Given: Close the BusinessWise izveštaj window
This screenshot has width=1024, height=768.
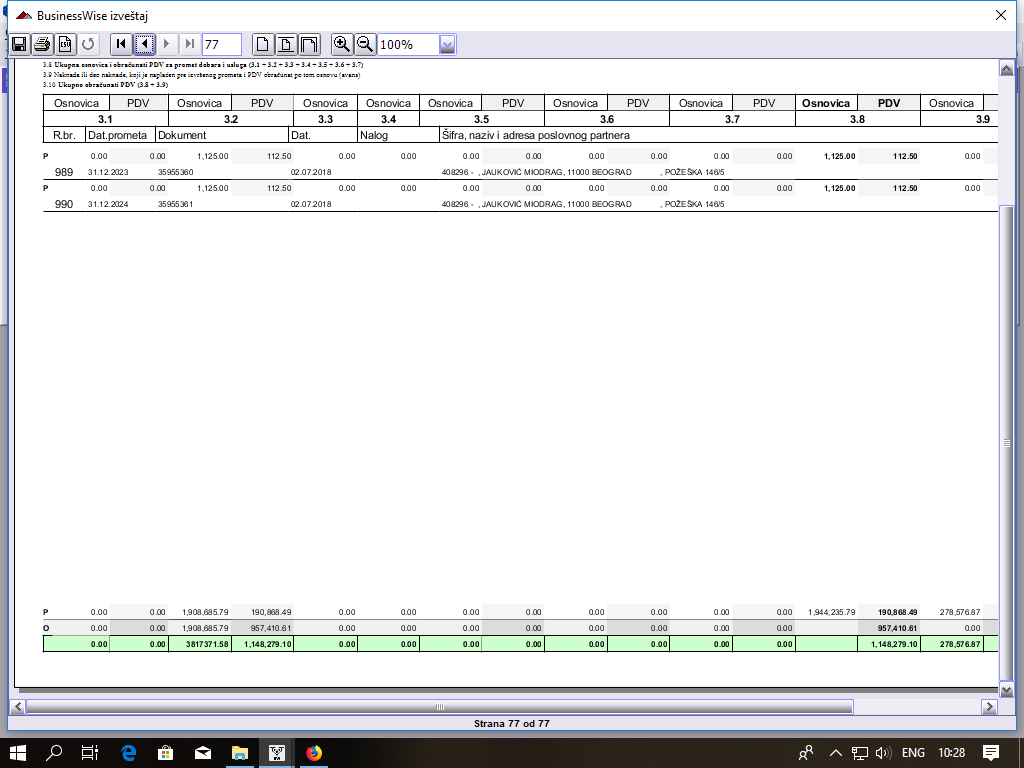Looking at the screenshot, I should point(1000,15).
